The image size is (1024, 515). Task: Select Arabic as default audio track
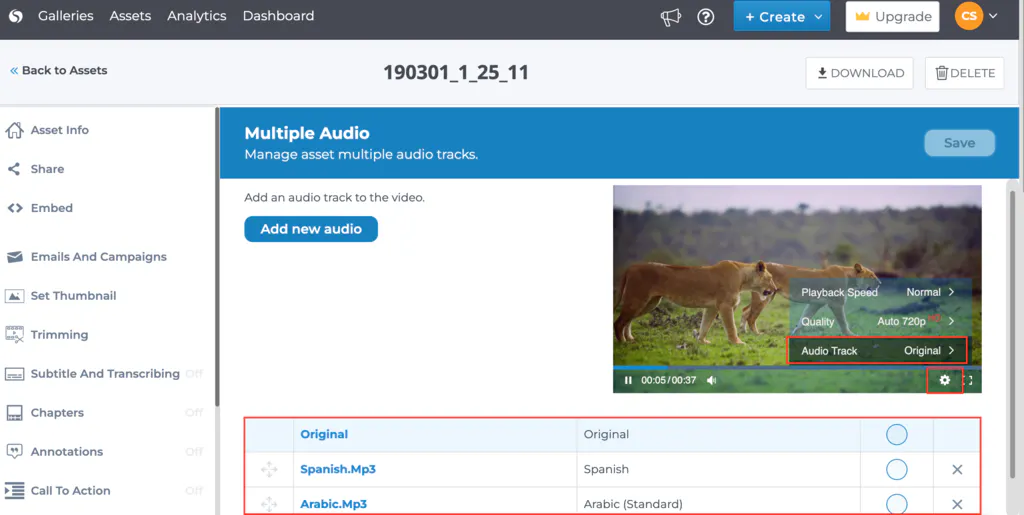coord(896,504)
